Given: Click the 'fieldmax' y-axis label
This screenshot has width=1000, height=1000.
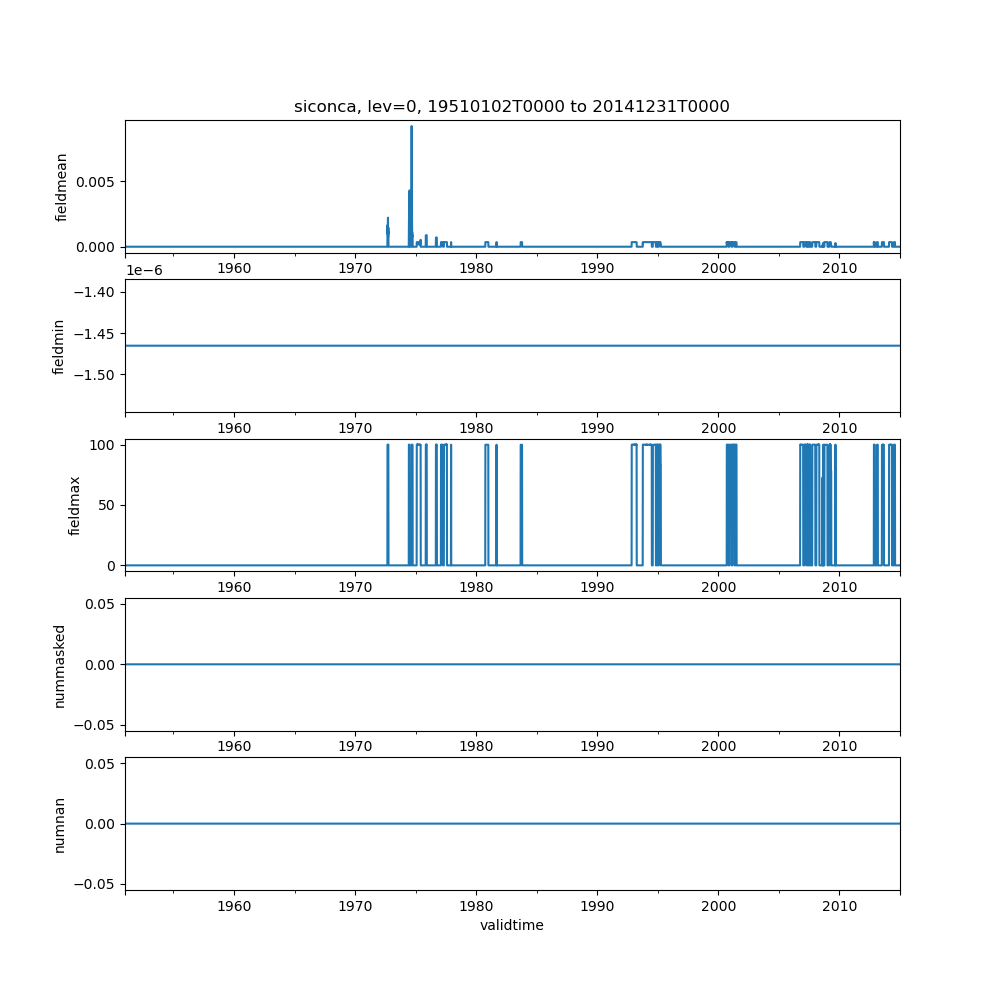Looking at the screenshot, I should point(74,505).
